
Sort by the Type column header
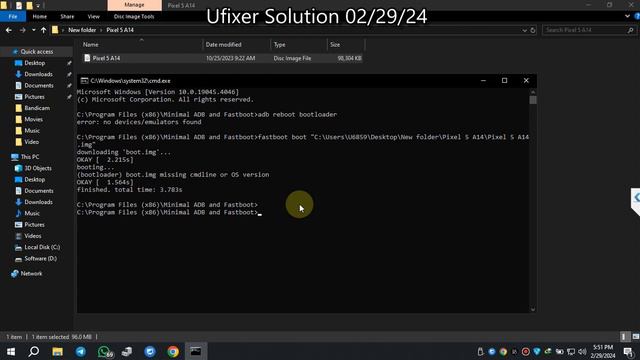[x=280, y=44]
